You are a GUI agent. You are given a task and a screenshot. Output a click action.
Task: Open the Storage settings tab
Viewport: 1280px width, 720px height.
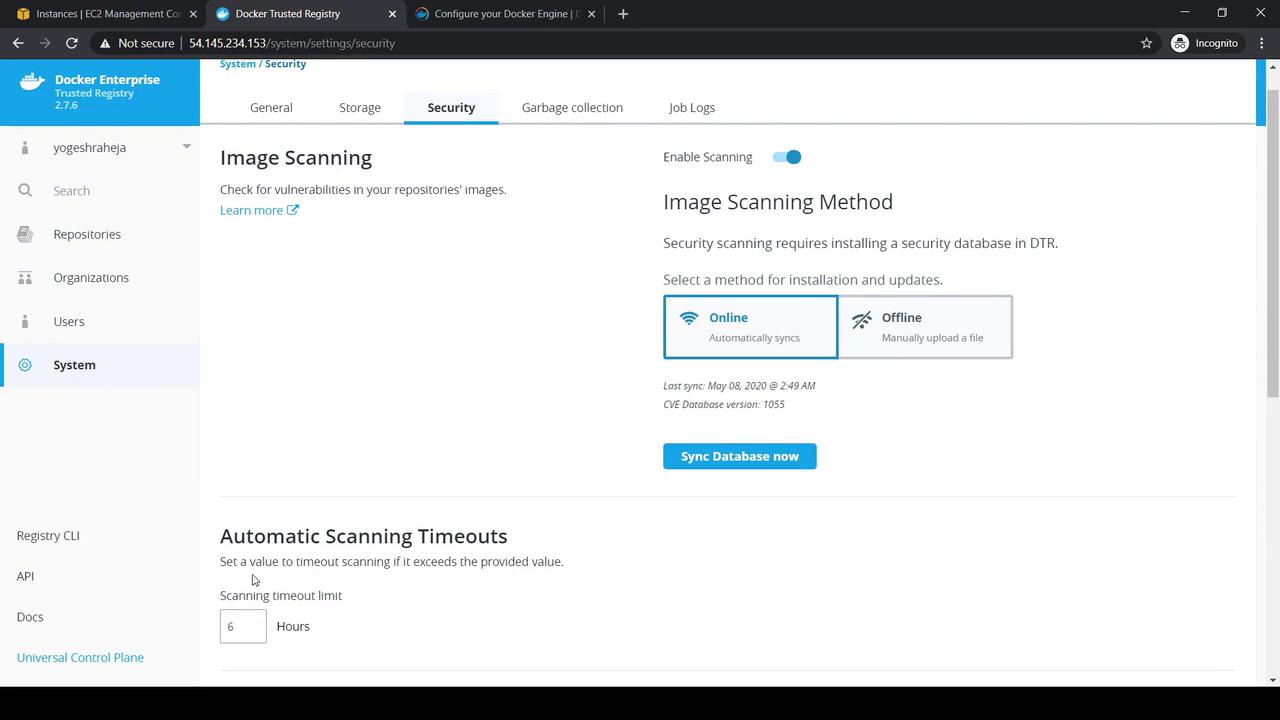coord(360,107)
